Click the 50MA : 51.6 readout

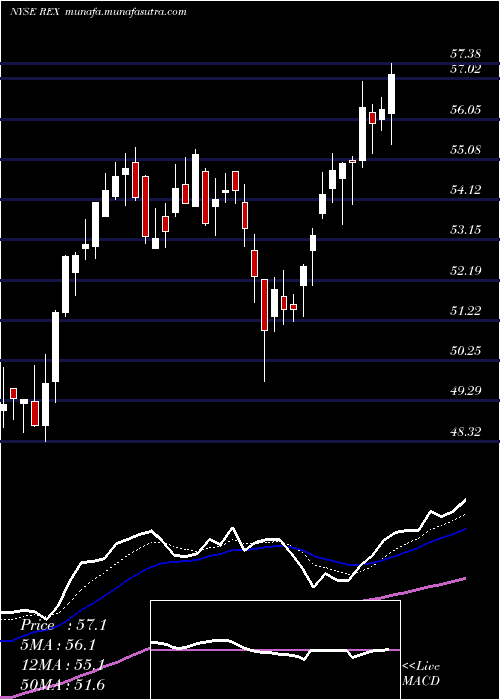tap(62, 685)
